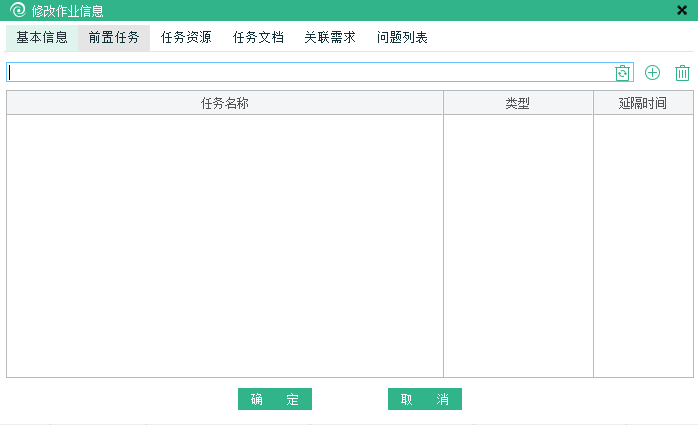698x425 pixels.
Task: Click the empty 任务名称 list area
Action: (x=225, y=245)
